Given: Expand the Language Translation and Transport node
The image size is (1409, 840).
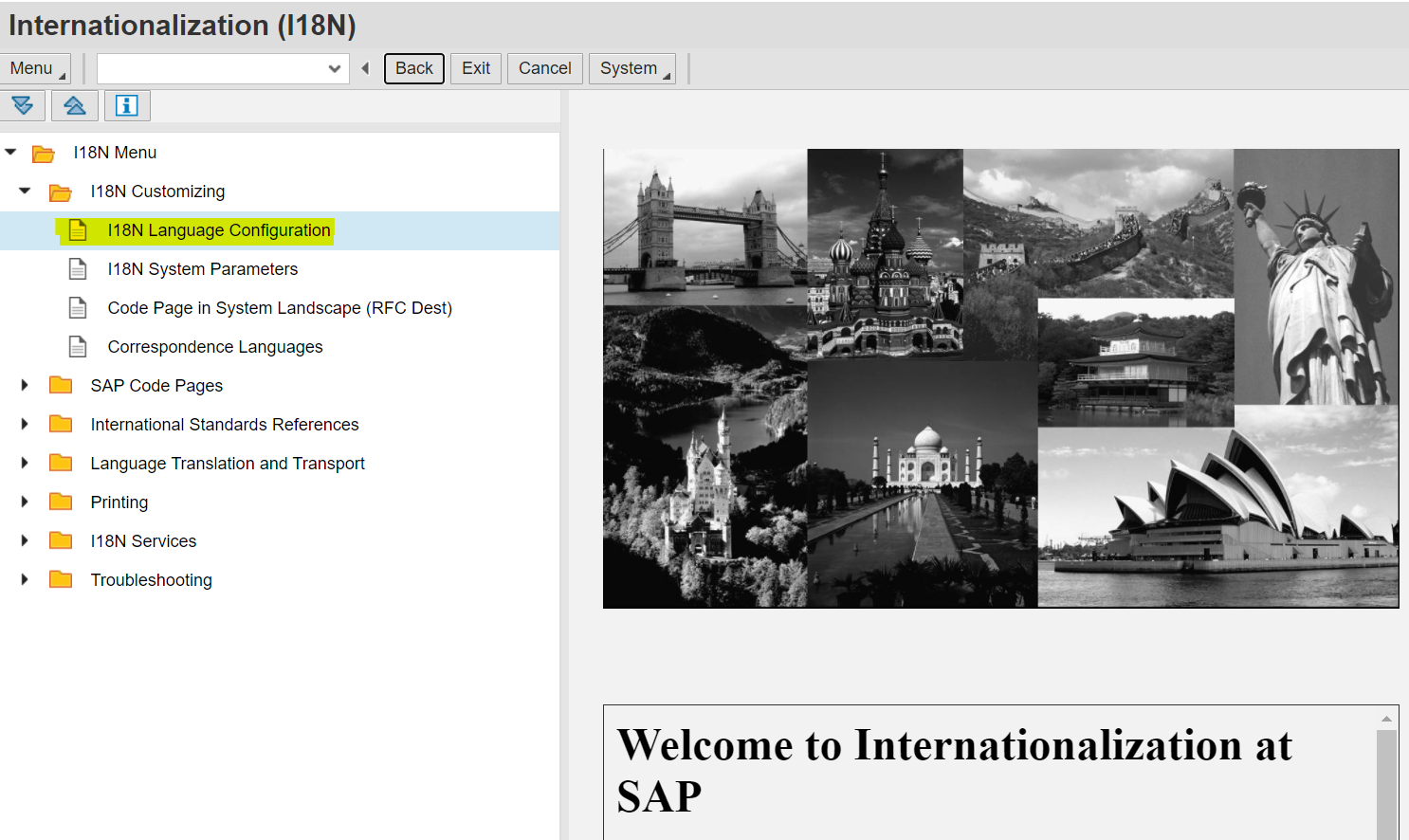Looking at the screenshot, I should [23, 463].
